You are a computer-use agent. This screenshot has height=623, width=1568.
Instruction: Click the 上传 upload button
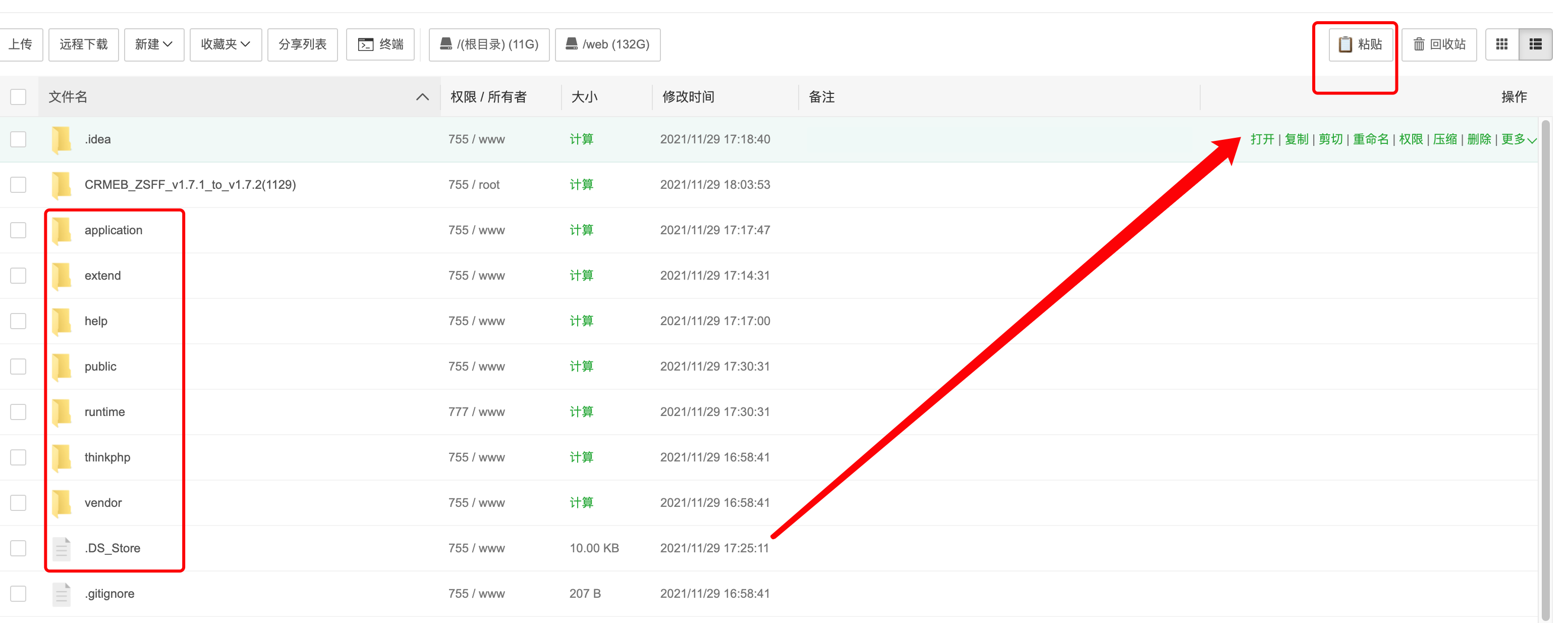[21, 44]
